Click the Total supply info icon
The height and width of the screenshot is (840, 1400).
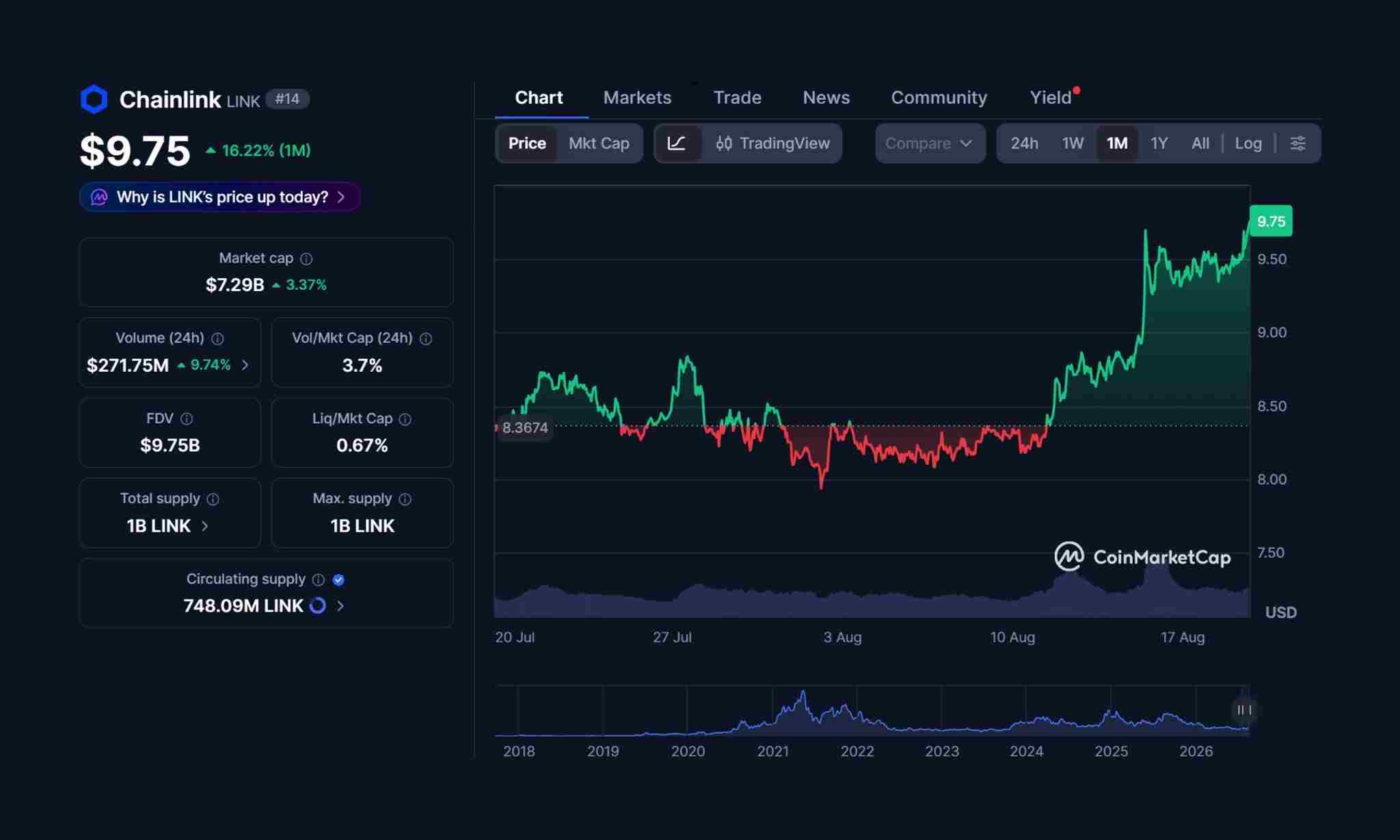click(213, 500)
